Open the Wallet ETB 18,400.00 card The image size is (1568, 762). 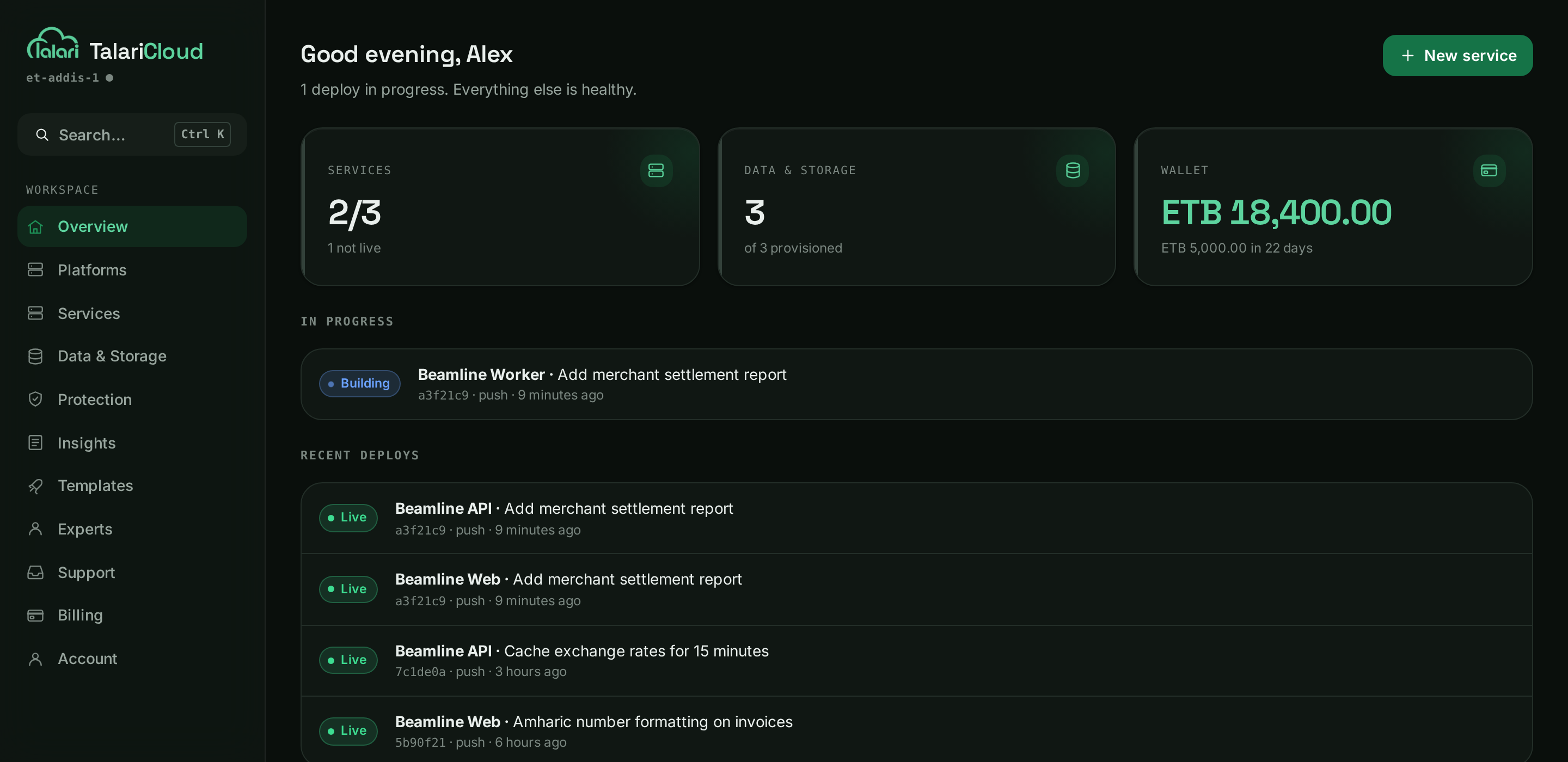1333,207
